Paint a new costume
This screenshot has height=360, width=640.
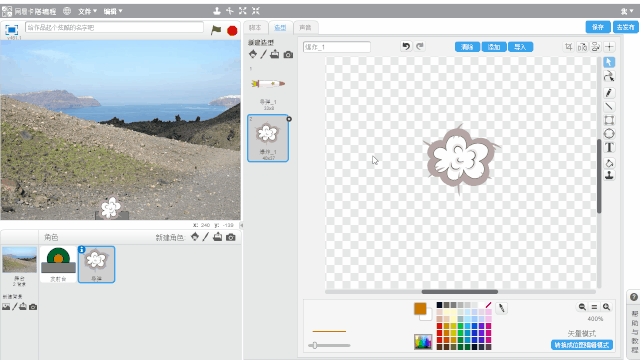264,54
